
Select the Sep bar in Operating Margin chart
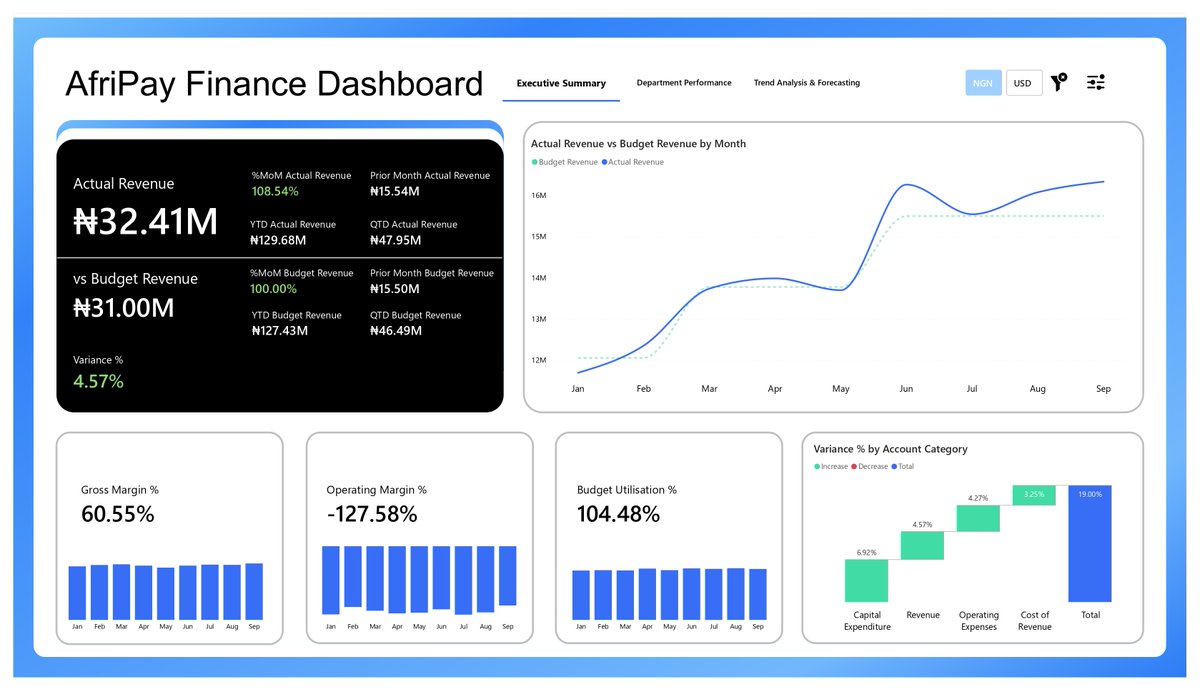(508, 576)
